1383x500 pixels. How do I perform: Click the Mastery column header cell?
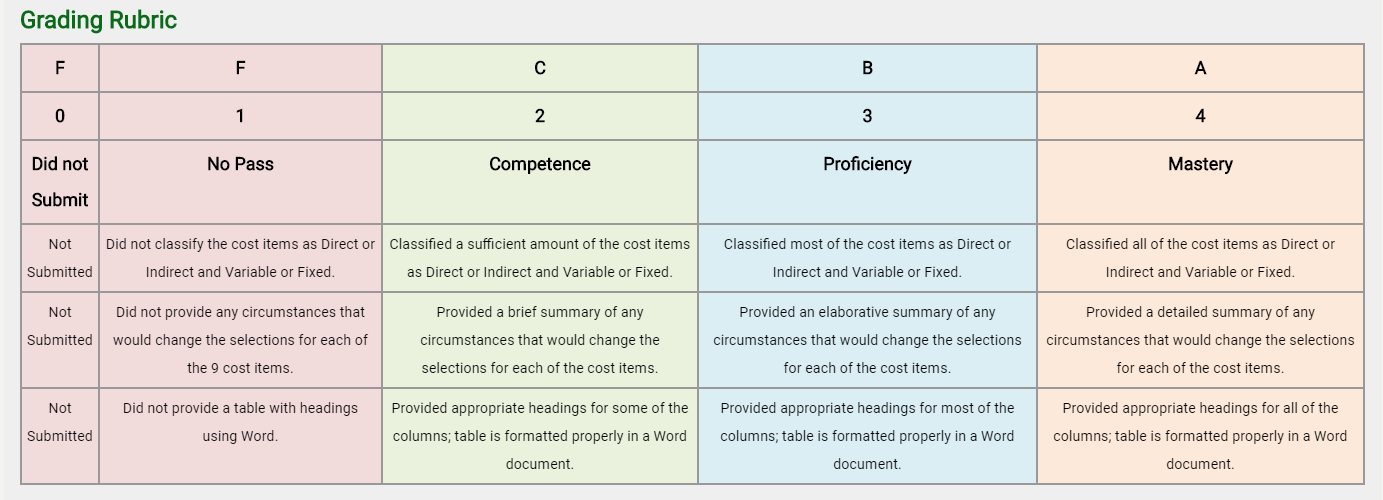(x=1200, y=182)
